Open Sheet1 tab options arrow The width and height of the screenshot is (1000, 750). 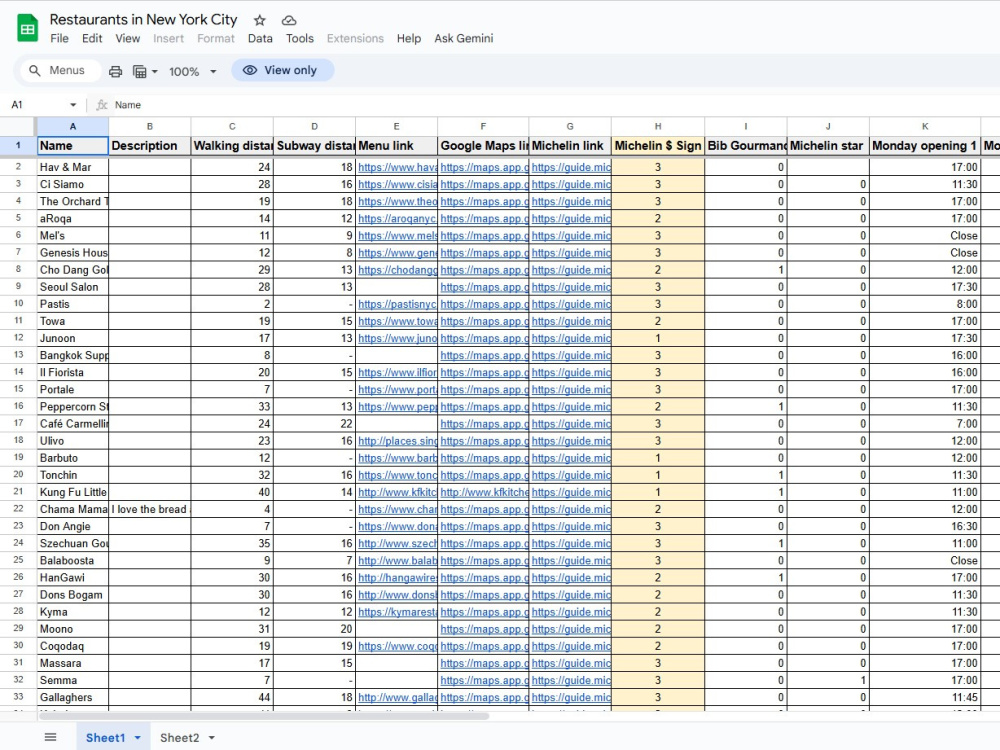137,738
